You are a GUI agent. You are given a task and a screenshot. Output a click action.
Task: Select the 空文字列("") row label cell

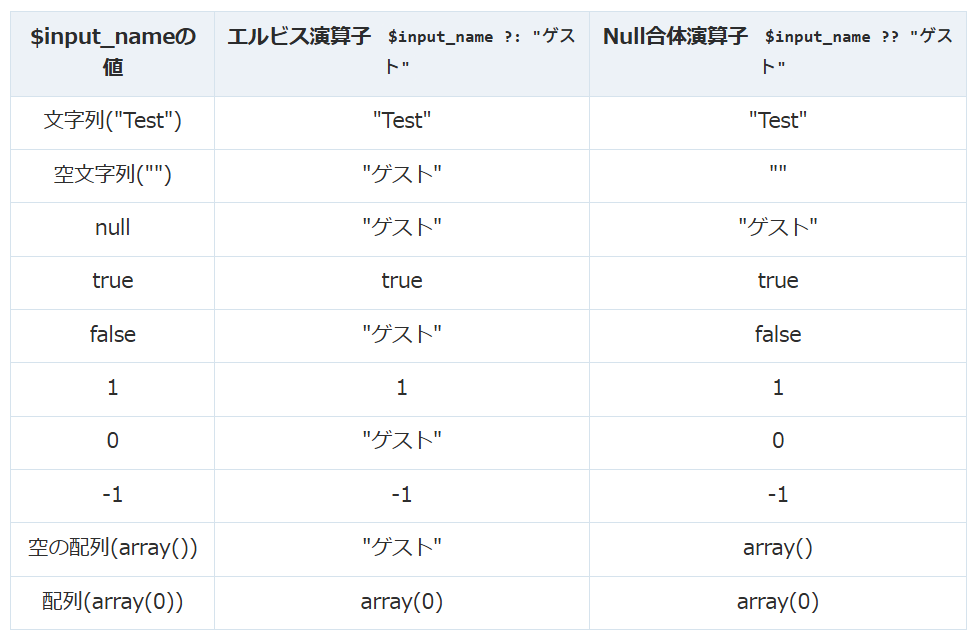(112, 175)
